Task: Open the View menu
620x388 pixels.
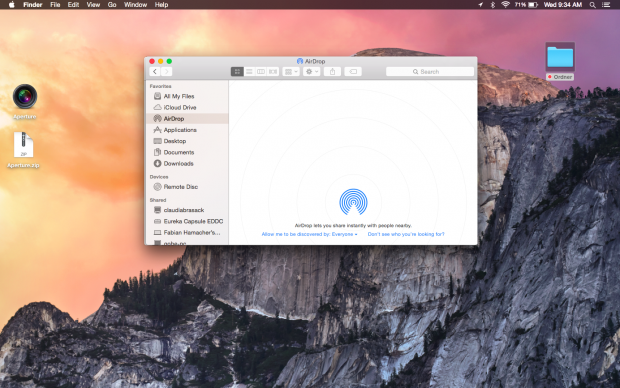Action: (x=93, y=5)
